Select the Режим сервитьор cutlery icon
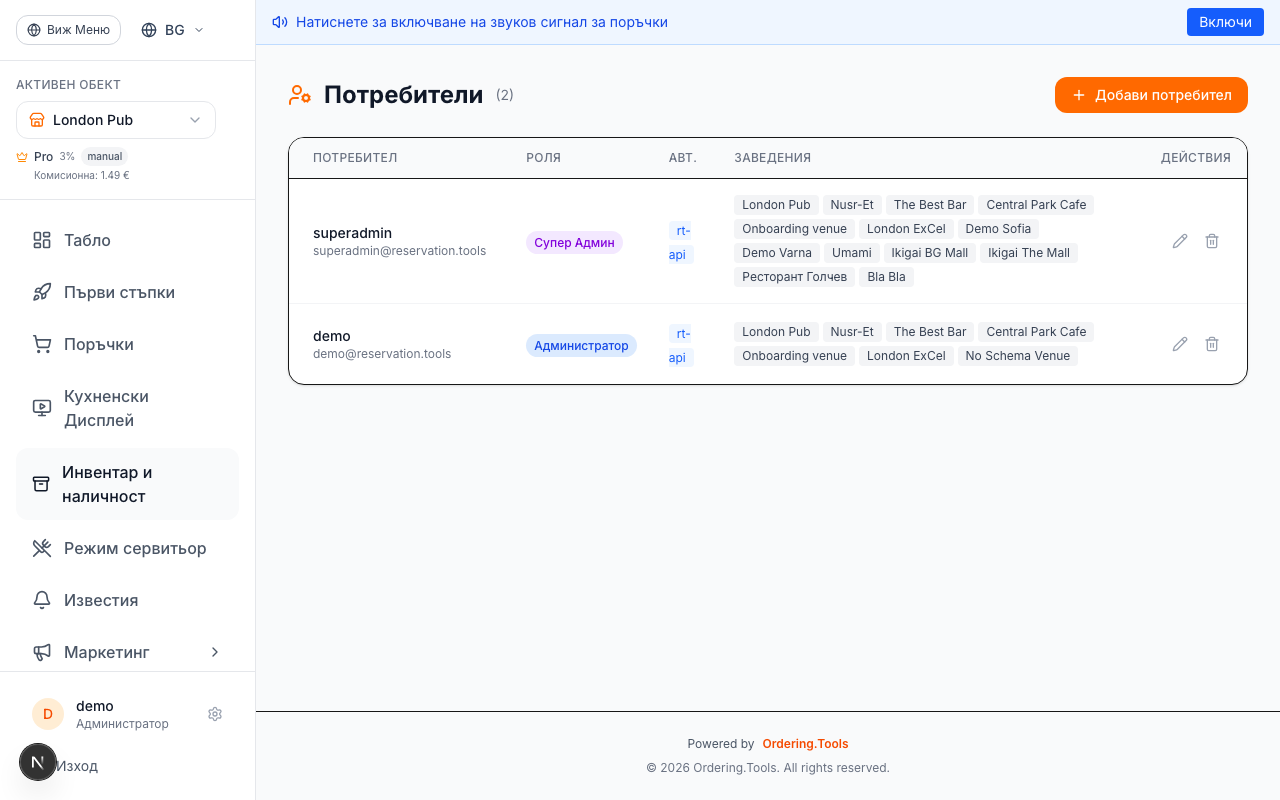Image resolution: width=1280 pixels, height=800 pixels. click(41, 548)
